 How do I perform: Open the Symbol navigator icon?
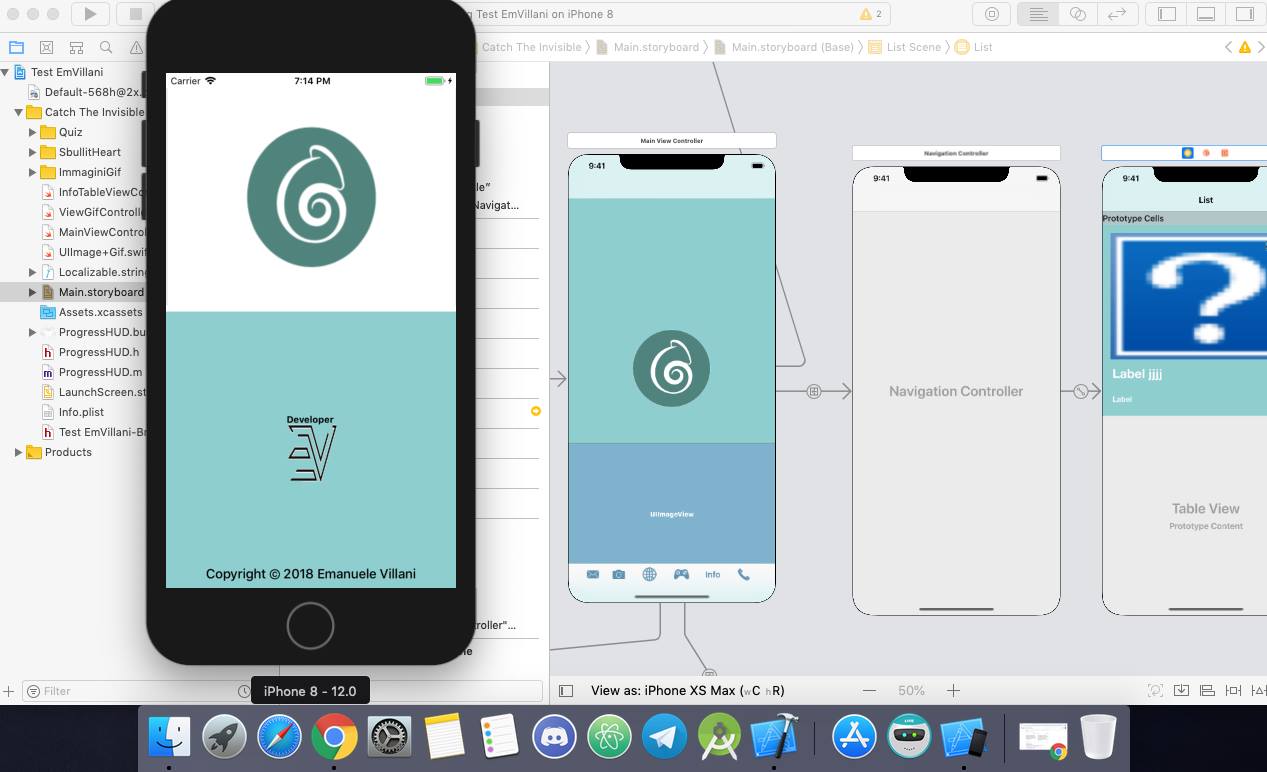(x=76, y=47)
